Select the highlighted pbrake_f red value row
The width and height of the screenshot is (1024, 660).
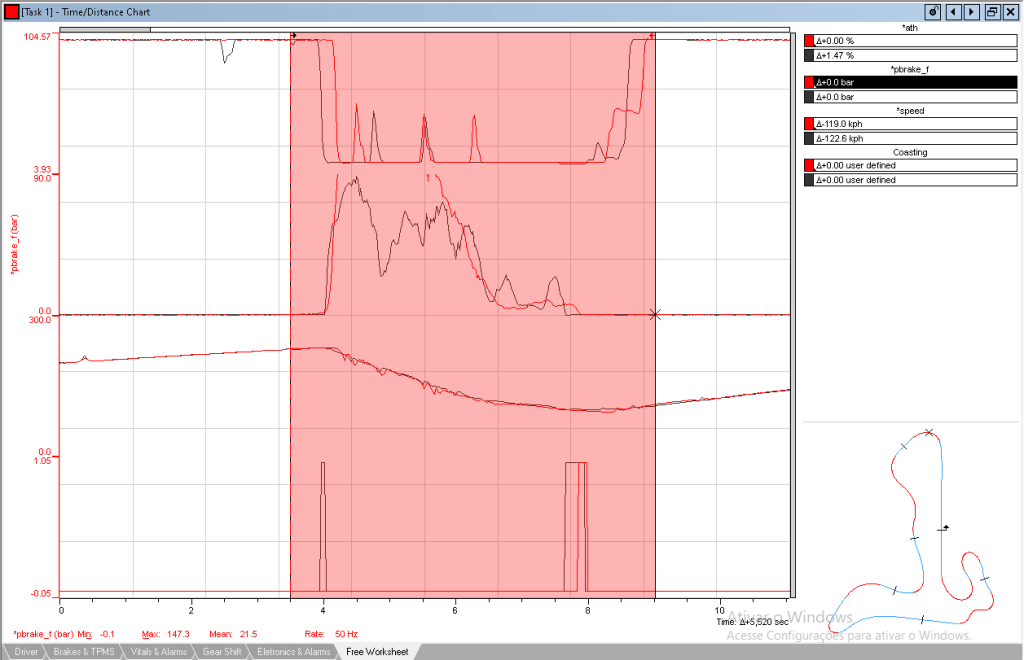(x=916, y=83)
